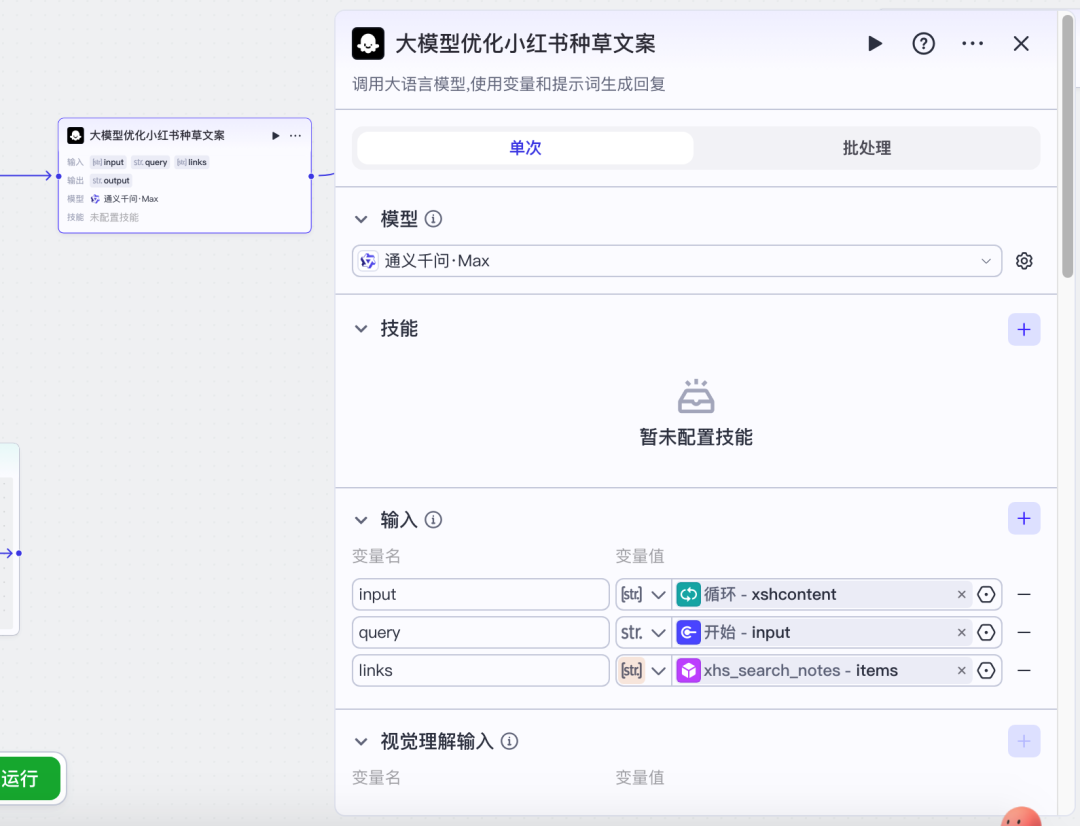Click the canvas node's right output port

(x=311, y=176)
